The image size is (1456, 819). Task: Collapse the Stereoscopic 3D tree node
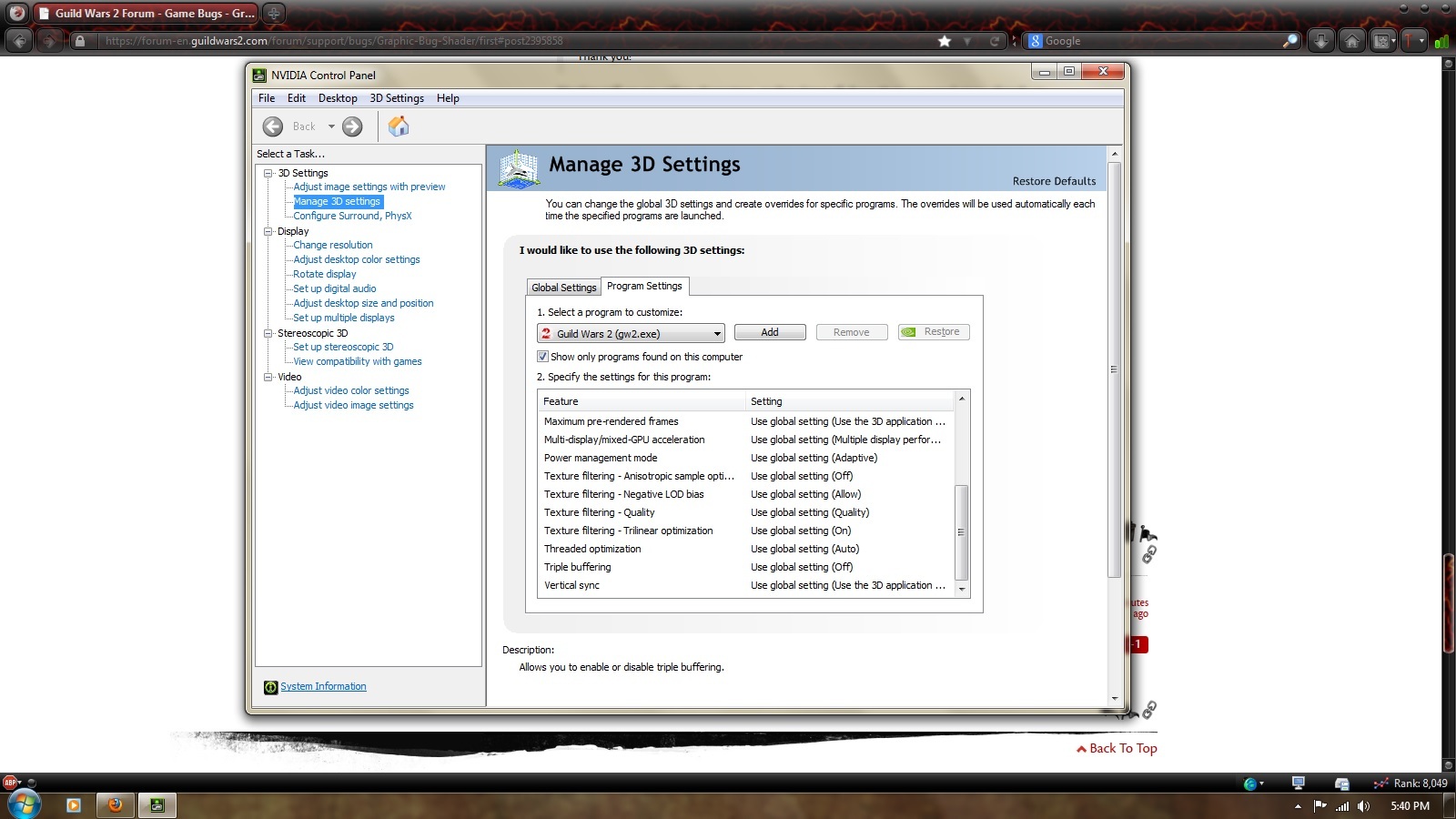268,333
